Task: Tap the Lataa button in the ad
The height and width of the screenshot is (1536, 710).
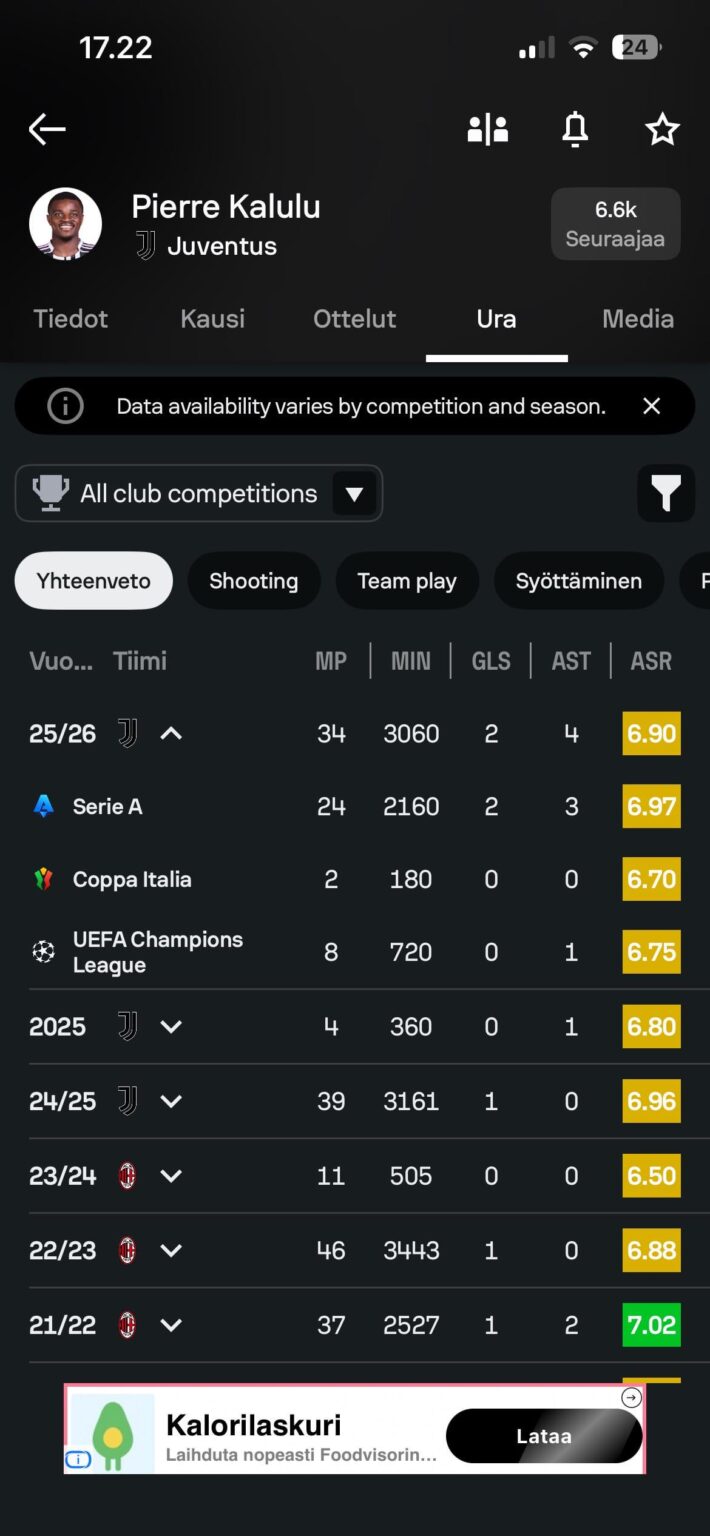Action: point(544,1436)
